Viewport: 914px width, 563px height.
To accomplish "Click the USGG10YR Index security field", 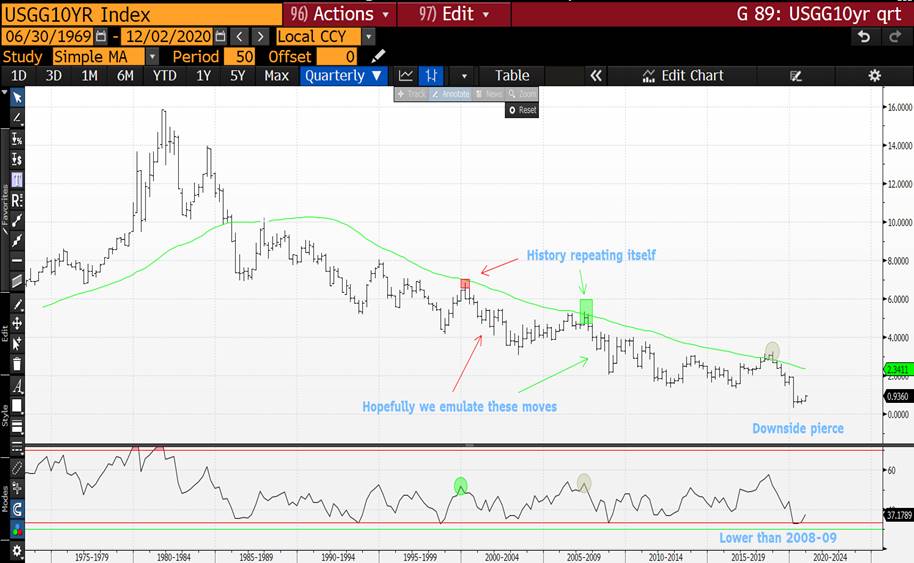I will (141, 14).
